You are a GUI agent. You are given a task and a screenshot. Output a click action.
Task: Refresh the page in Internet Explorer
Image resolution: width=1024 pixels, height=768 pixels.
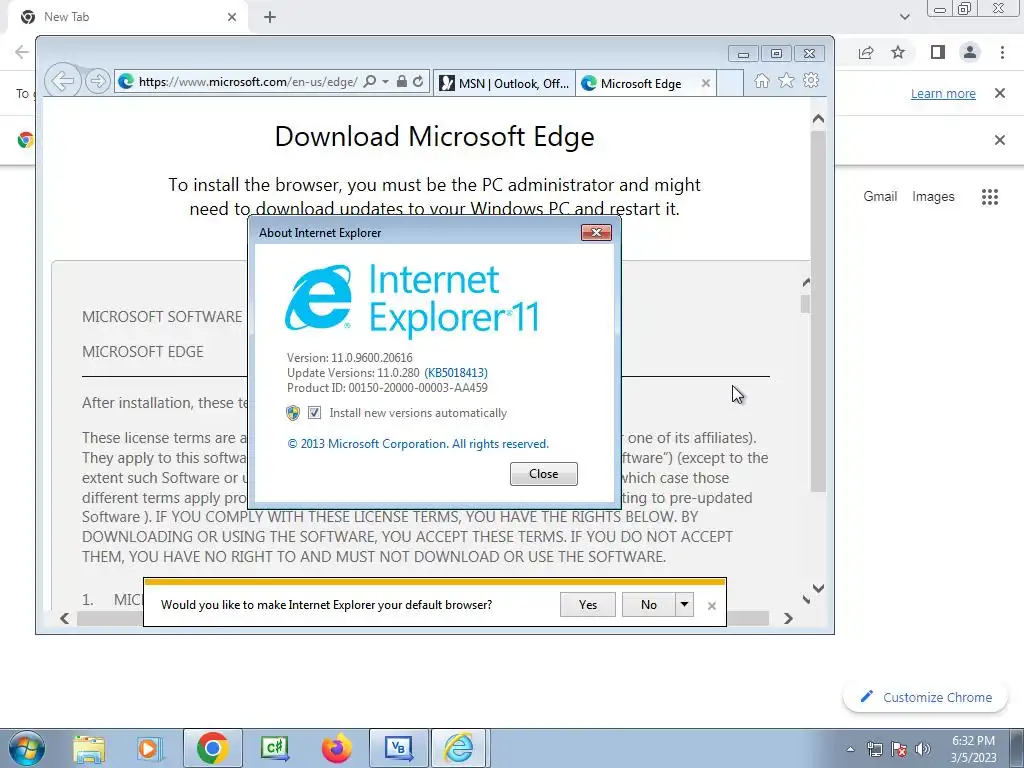[x=419, y=82]
